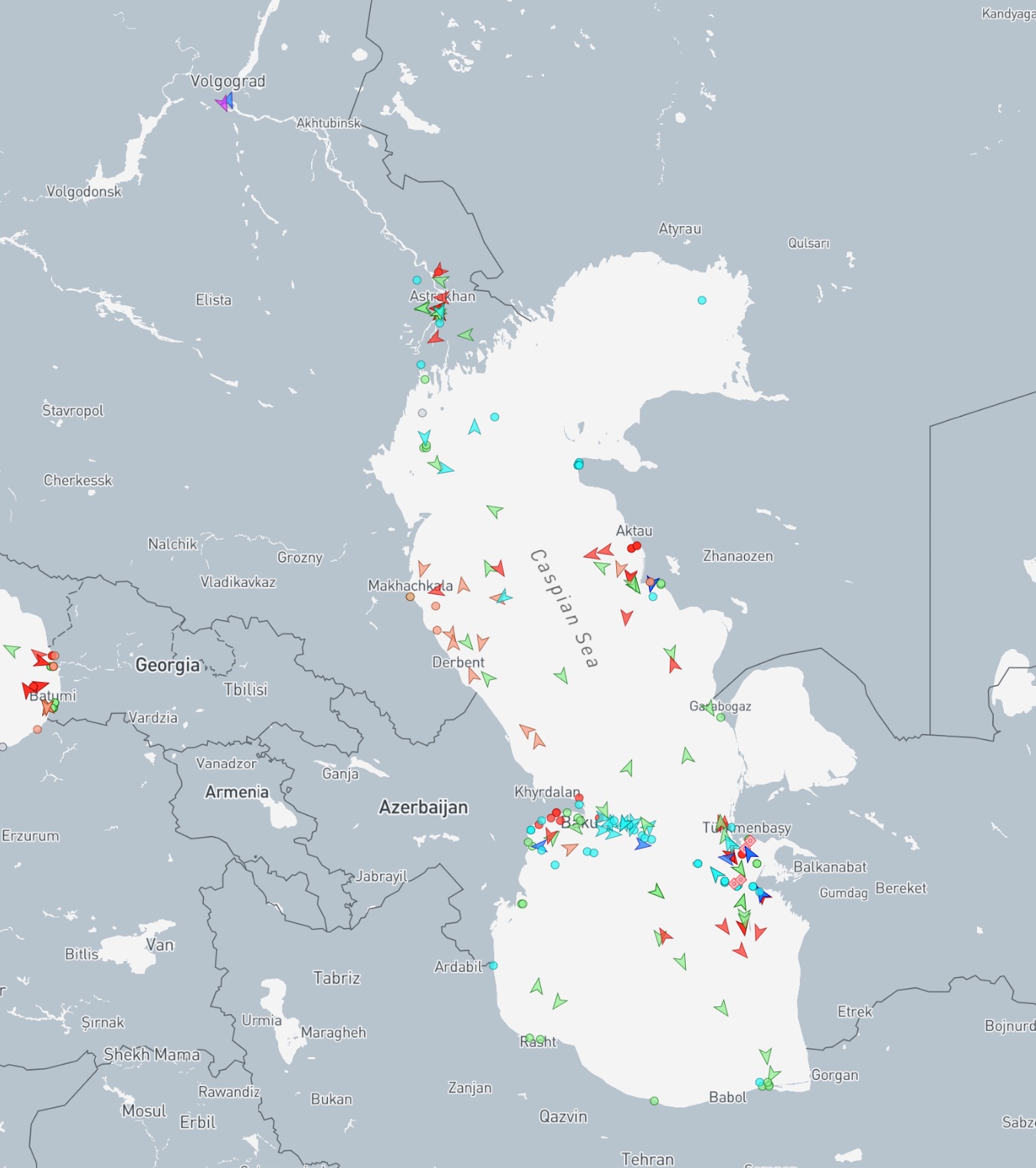
Task: Click the Erbil label
Action: tap(198, 1123)
